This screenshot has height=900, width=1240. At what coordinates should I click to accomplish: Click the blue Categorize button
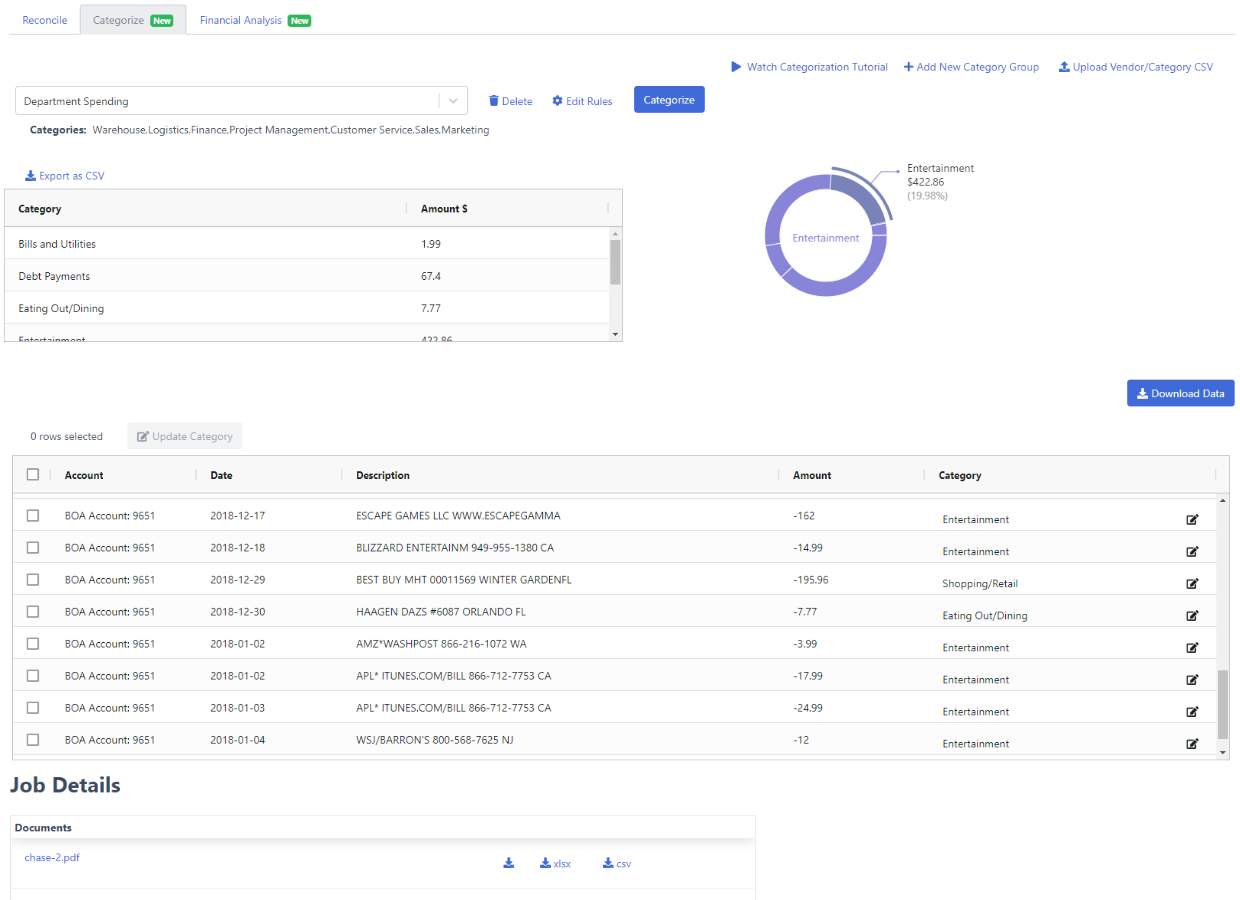(669, 100)
